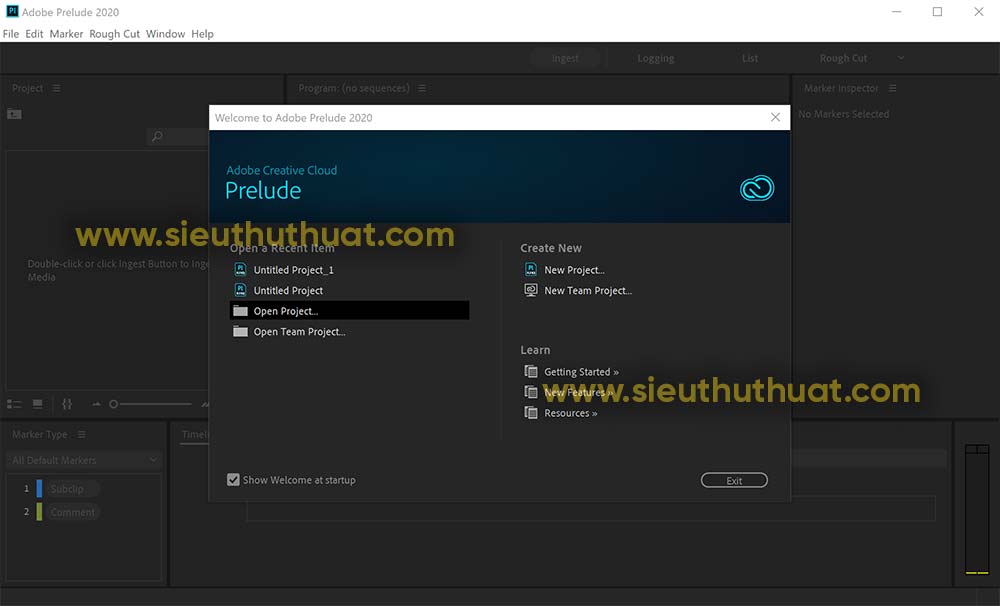Screen dimensions: 1000x606
Task: Click the Getting Started document icon
Action: tap(531, 371)
